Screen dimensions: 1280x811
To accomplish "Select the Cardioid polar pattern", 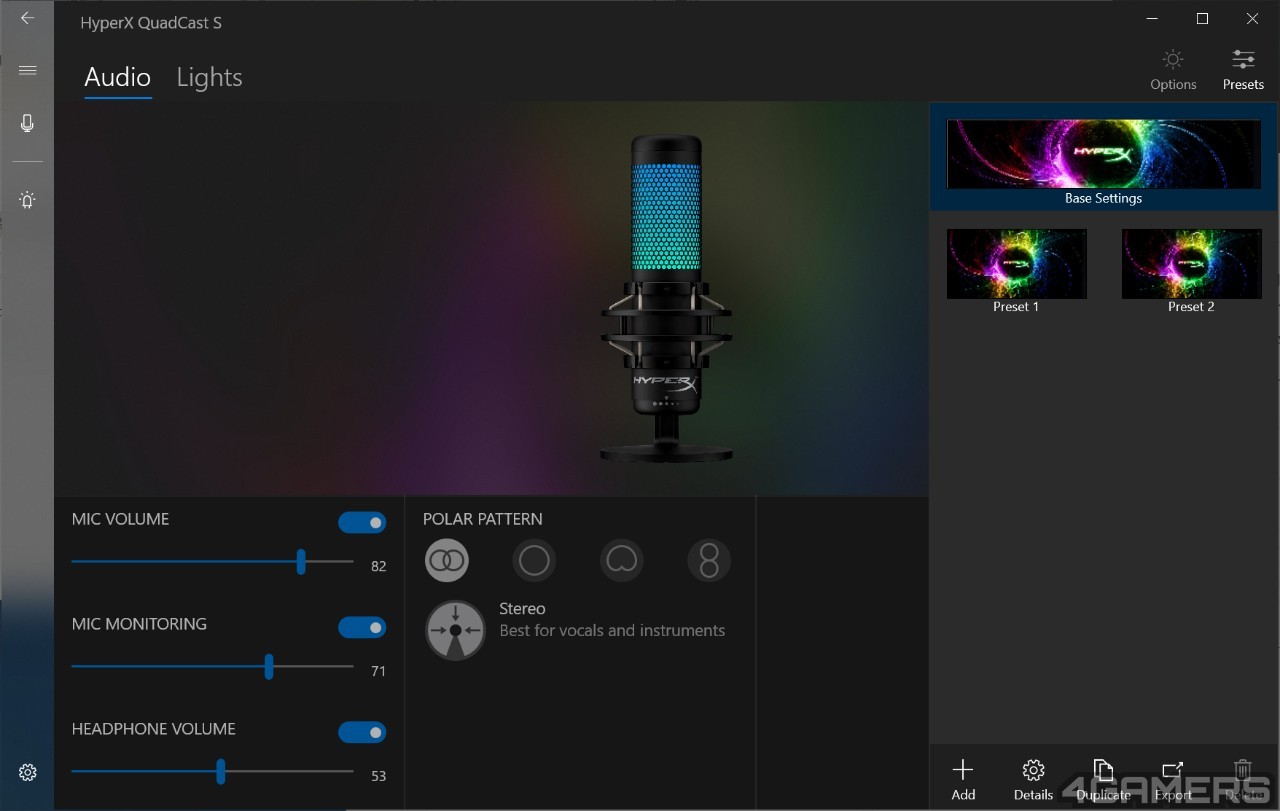I will click(622, 561).
